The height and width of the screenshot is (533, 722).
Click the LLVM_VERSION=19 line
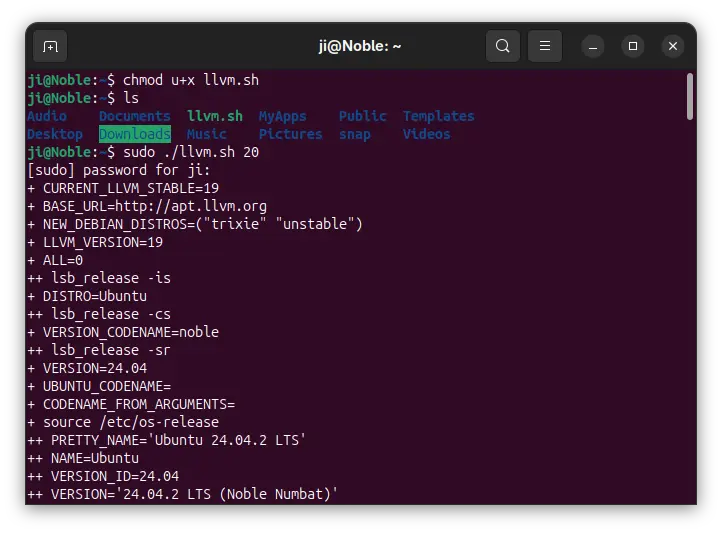pyautogui.click(x=95, y=242)
